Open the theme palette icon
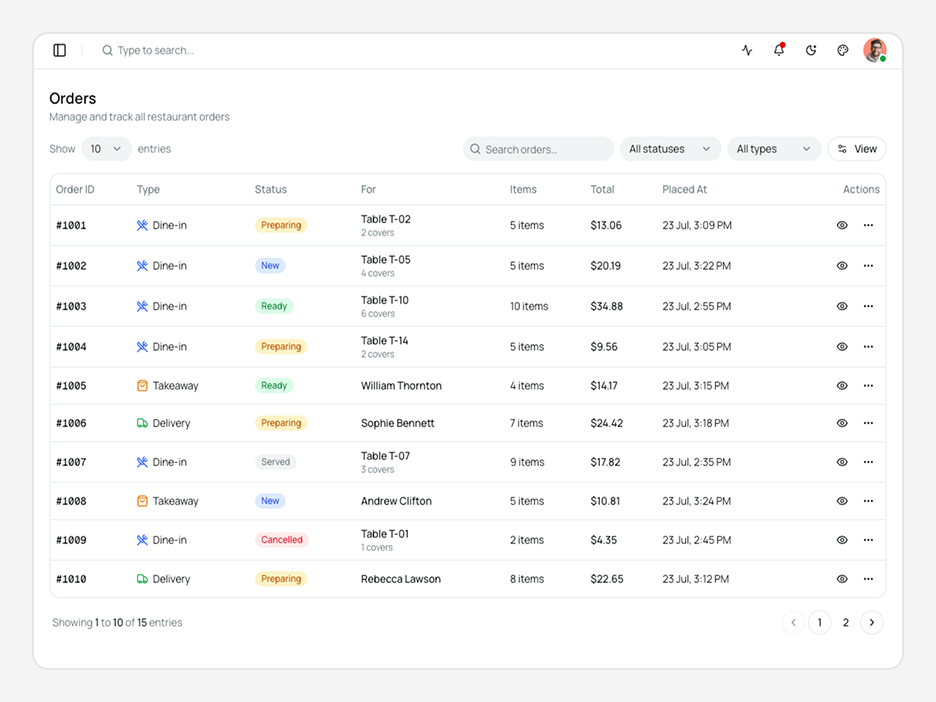 click(842, 50)
